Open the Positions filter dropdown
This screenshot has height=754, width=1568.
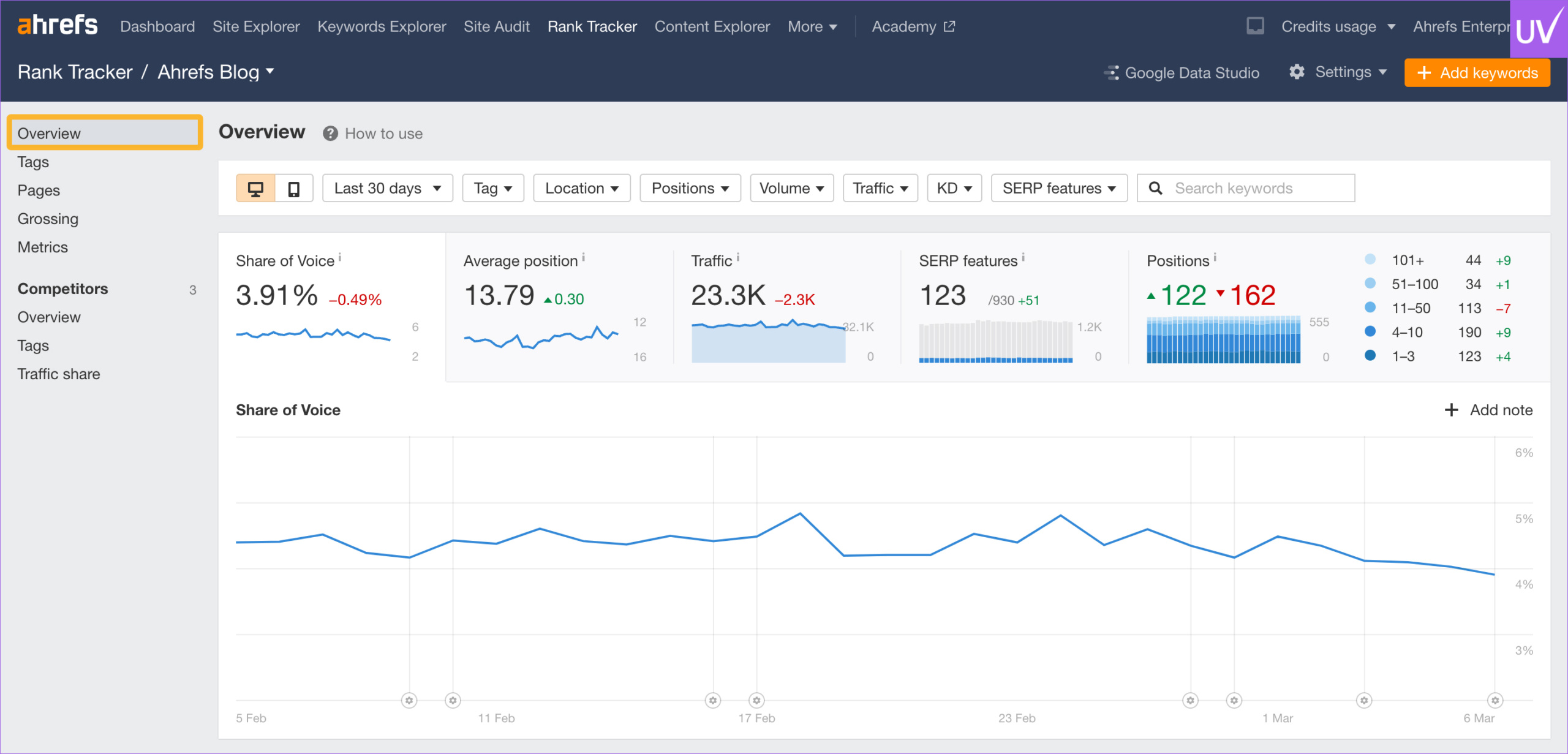click(690, 188)
